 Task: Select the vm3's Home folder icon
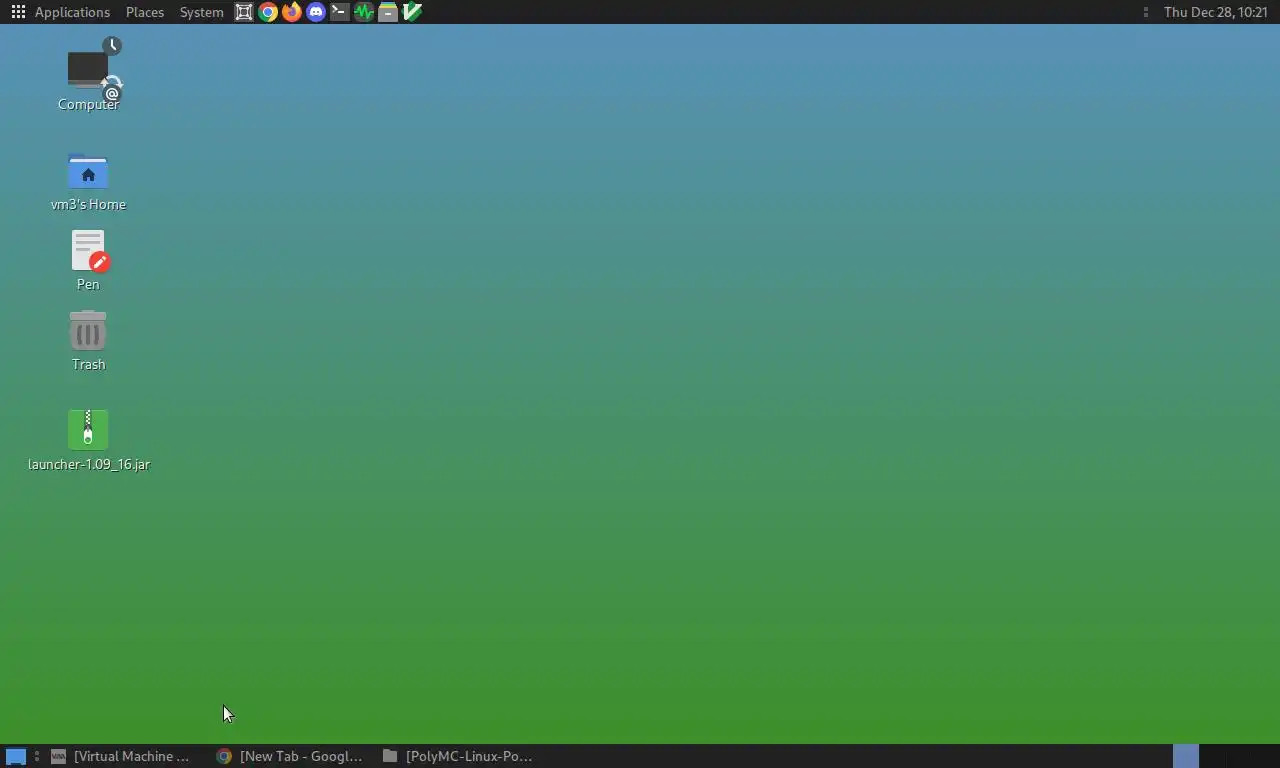(88, 182)
